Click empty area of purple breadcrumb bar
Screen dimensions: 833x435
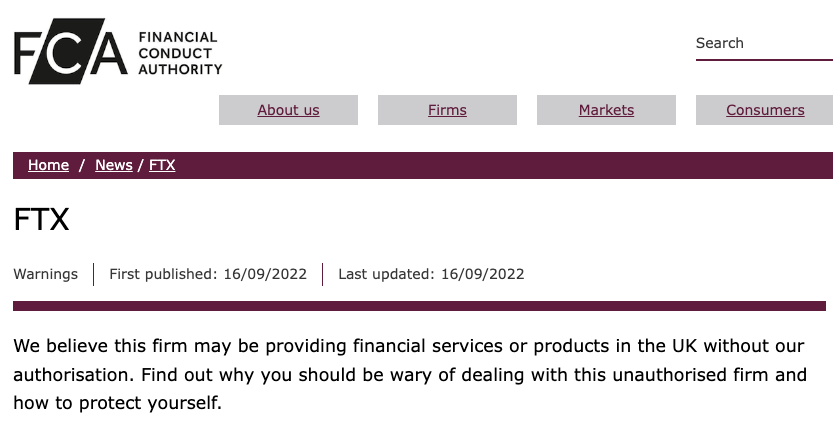[505, 165]
